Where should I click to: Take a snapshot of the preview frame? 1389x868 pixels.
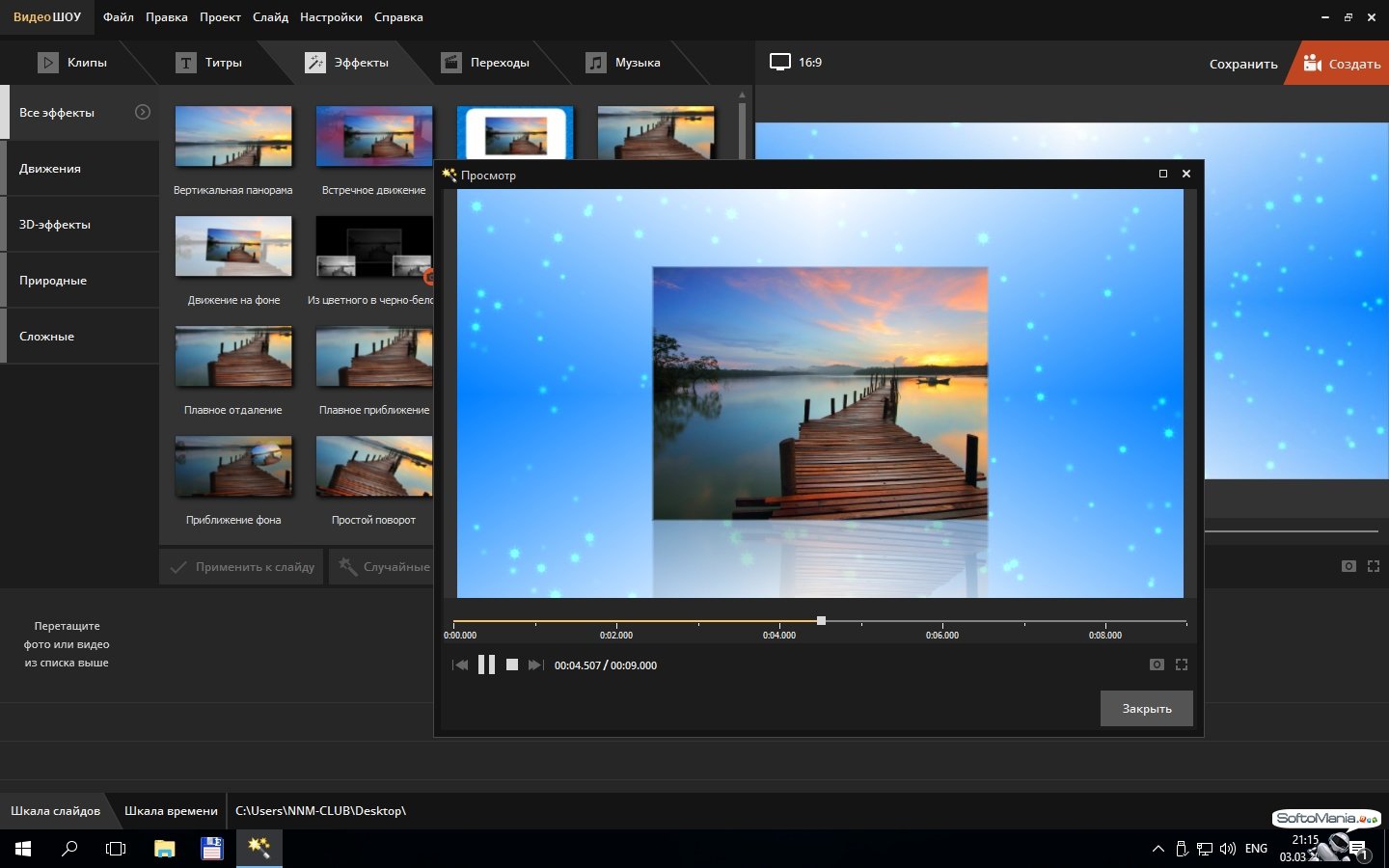click(x=1157, y=665)
